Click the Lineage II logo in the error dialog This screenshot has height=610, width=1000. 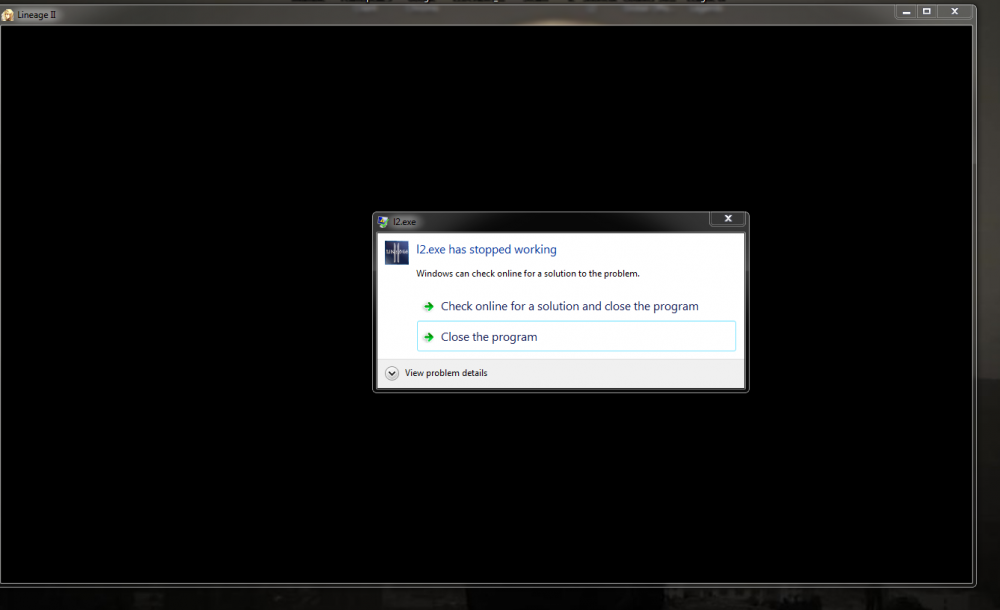(x=396, y=252)
